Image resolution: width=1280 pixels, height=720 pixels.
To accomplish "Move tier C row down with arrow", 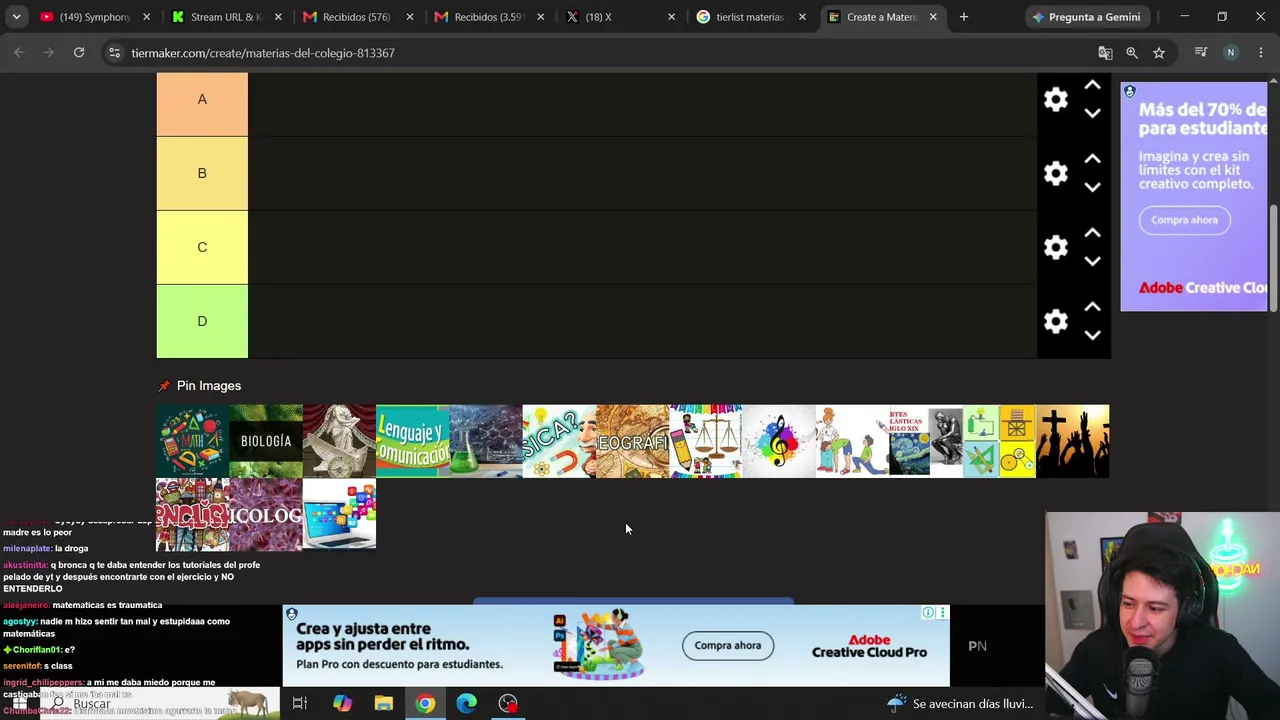I will 1092,261.
